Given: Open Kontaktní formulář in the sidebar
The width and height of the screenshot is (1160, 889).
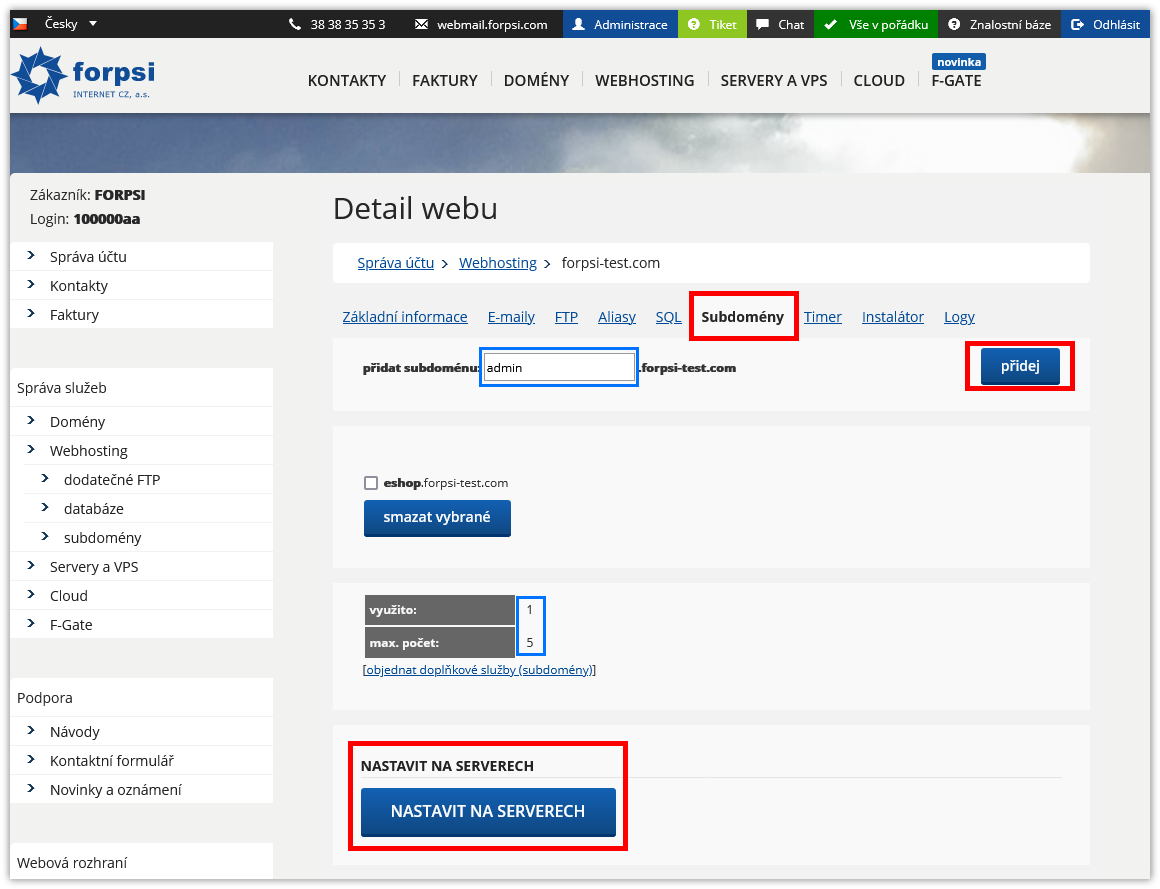Looking at the screenshot, I should click(112, 760).
